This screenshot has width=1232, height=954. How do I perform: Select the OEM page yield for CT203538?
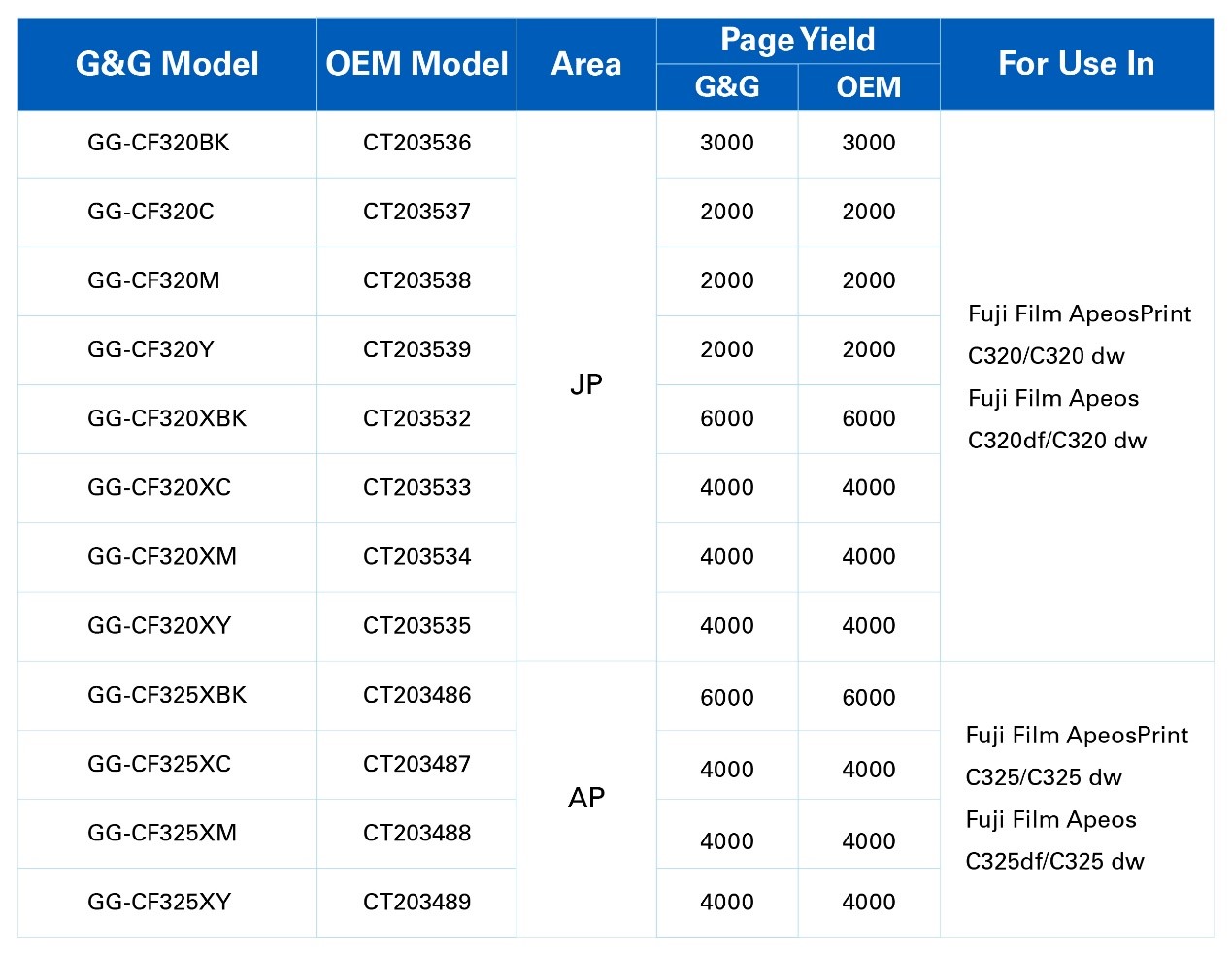pyautogui.click(x=869, y=280)
